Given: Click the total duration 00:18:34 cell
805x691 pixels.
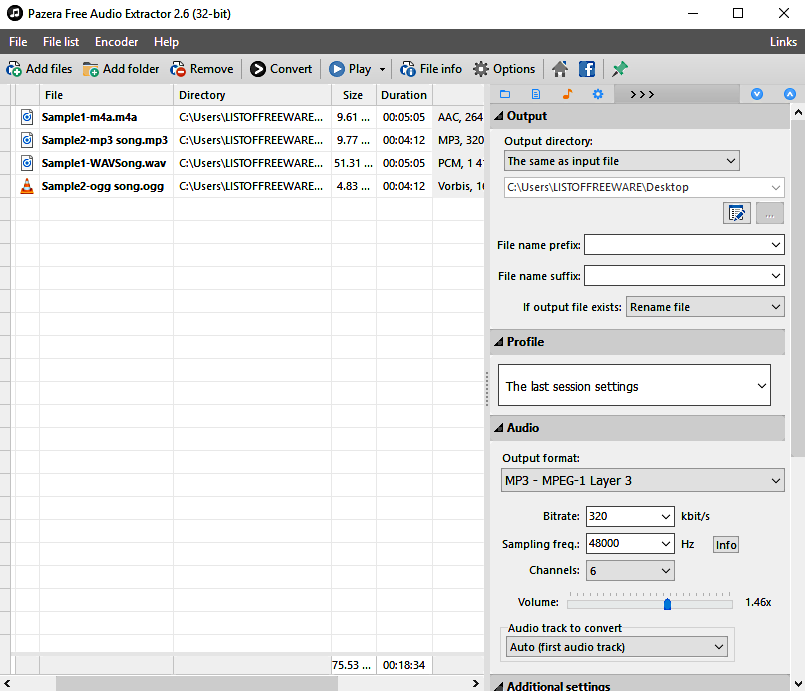Looking at the screenshot, I should tap(404, 665).
